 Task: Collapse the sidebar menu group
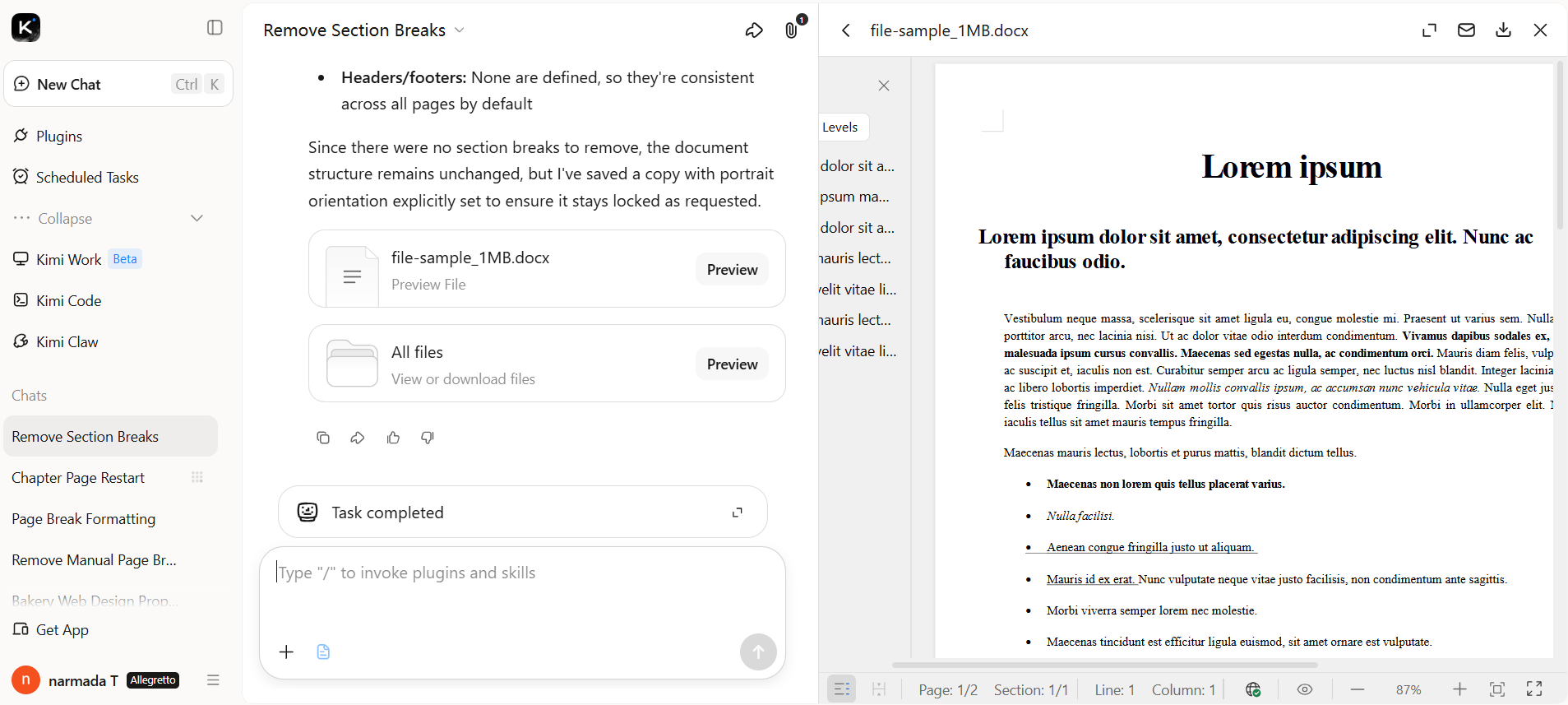pyautogui.click(x=109, y=218)
